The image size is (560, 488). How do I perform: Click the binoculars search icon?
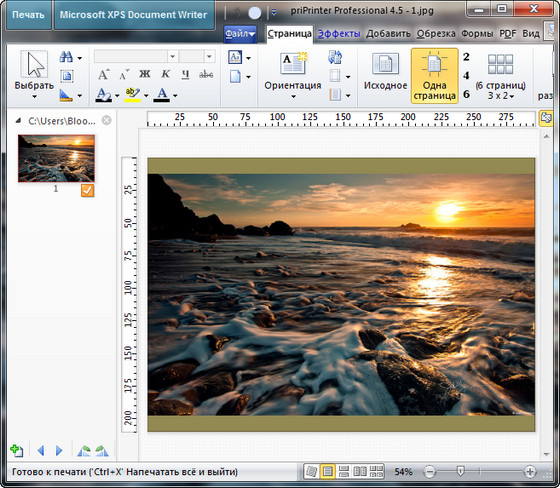66,57
